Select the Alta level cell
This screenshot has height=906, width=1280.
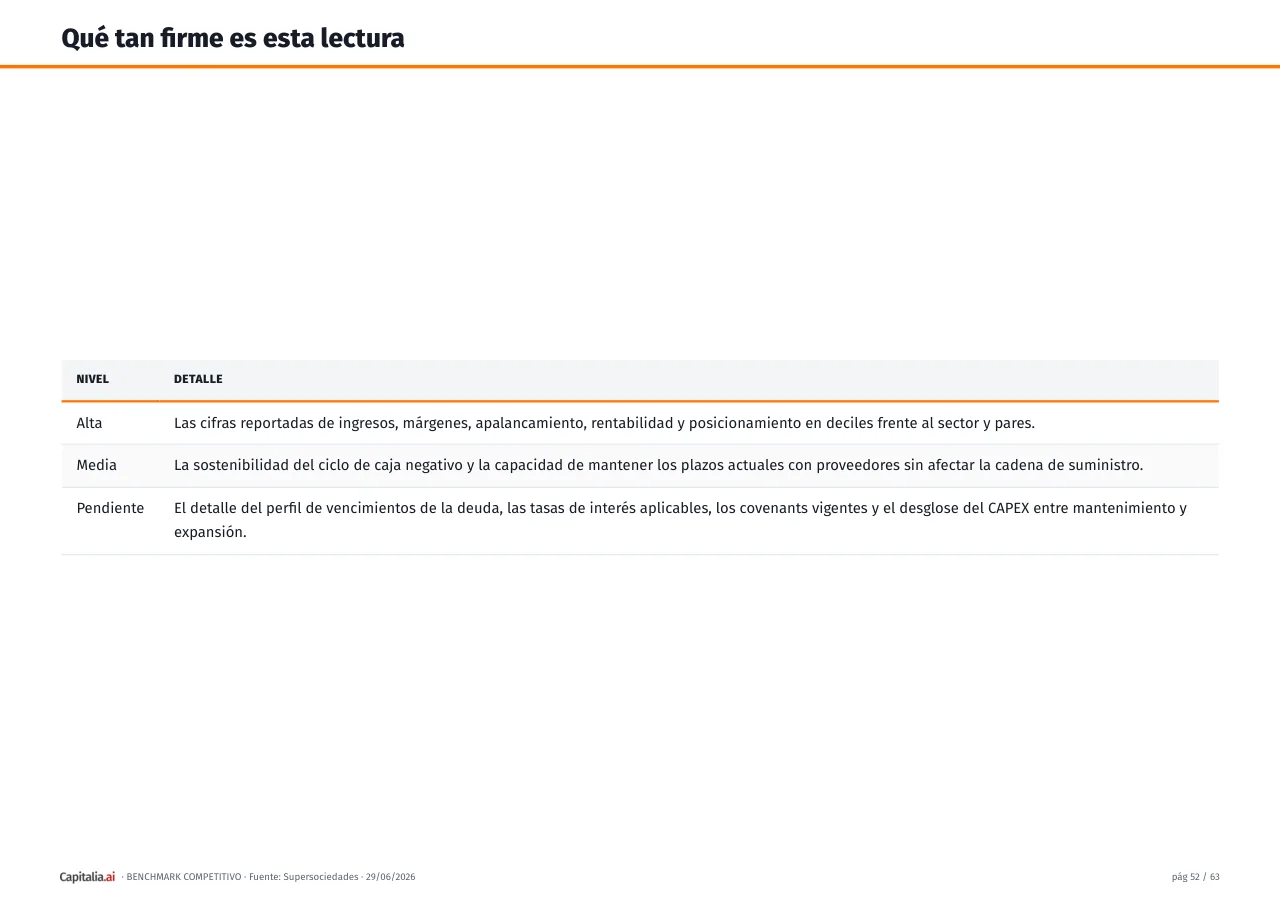pyautogui.click(x=89, y=423)
